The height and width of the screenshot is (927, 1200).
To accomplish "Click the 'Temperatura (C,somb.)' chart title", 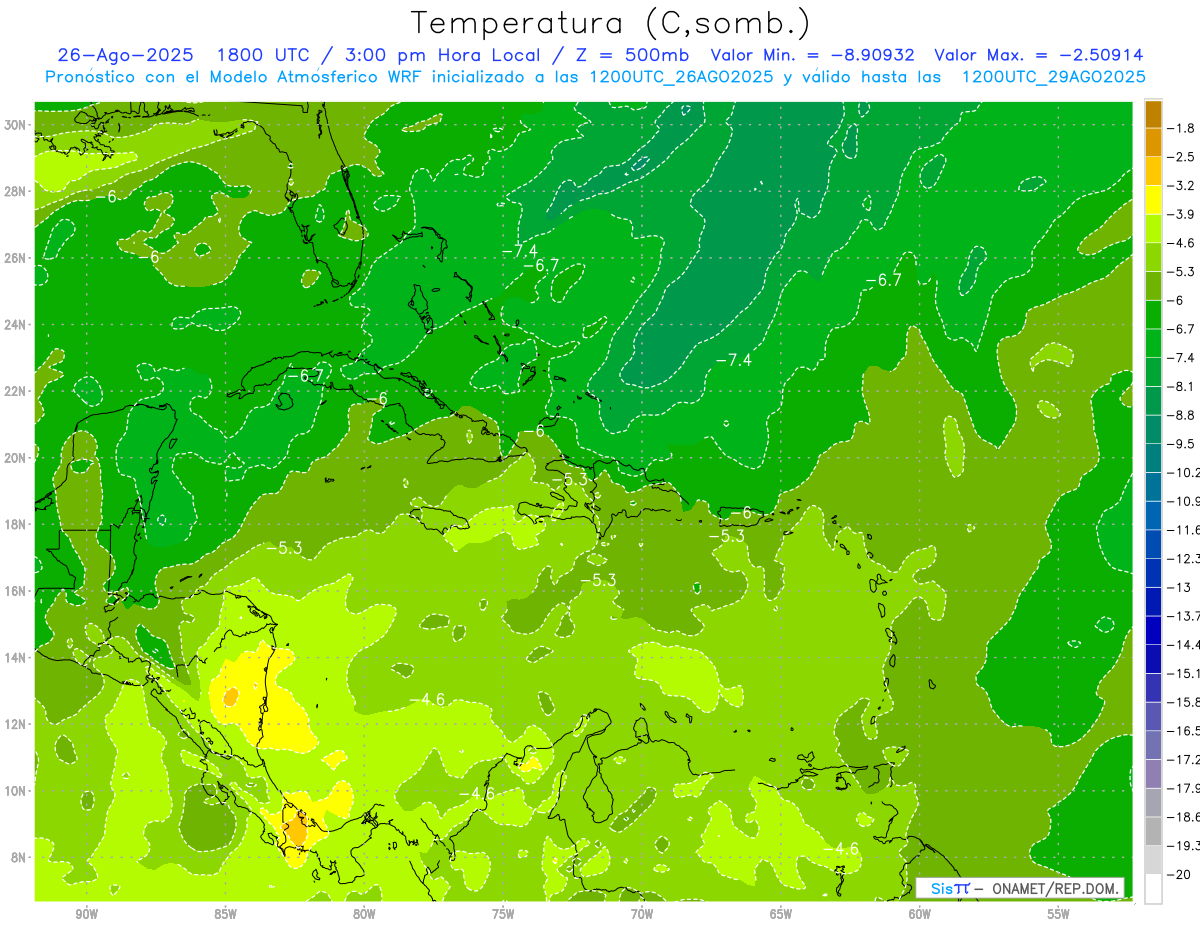I will tap(610, 23).
